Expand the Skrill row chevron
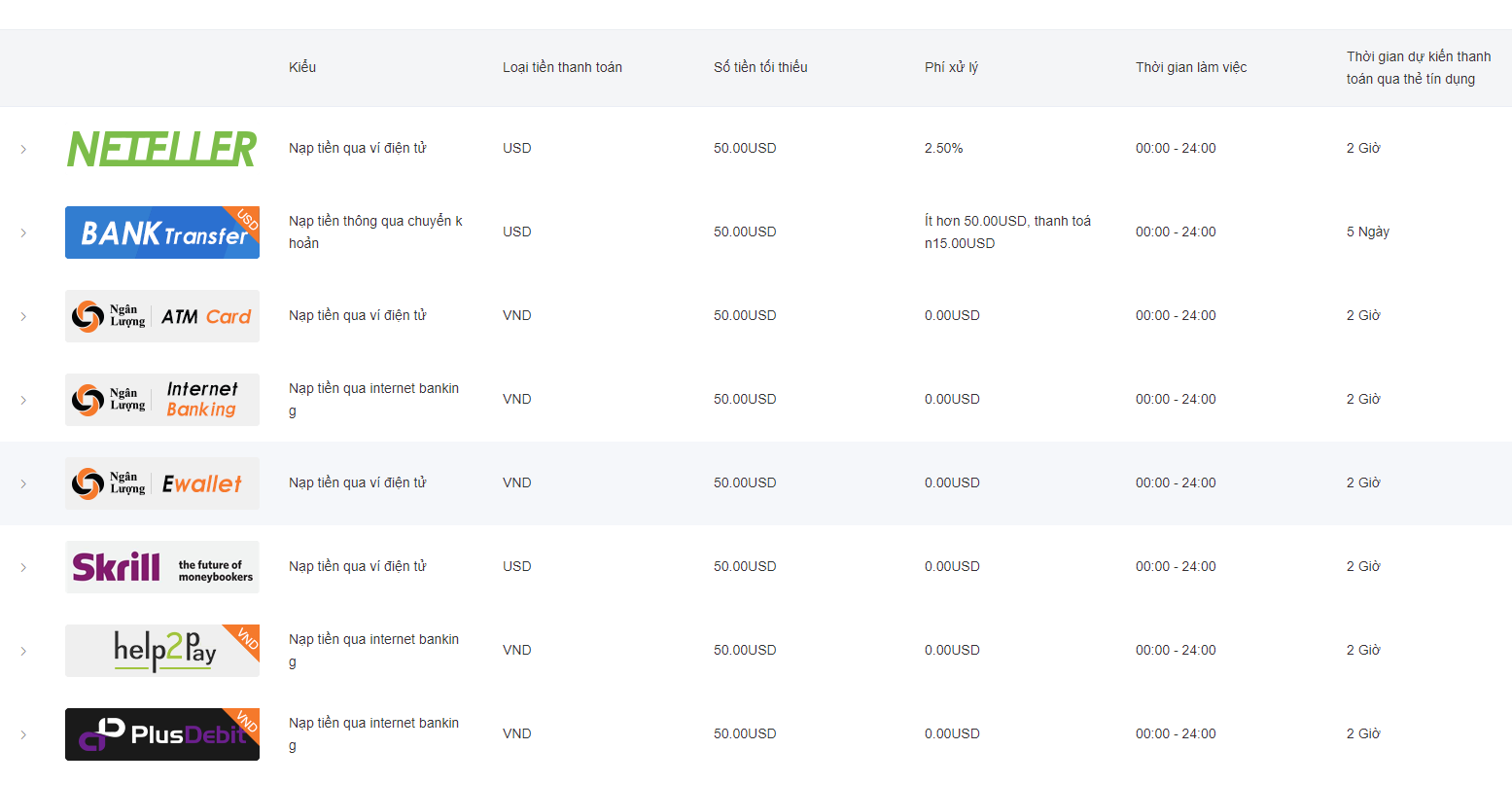The width and height of the screenshot is (1512, 785). [x=23, y=567]
